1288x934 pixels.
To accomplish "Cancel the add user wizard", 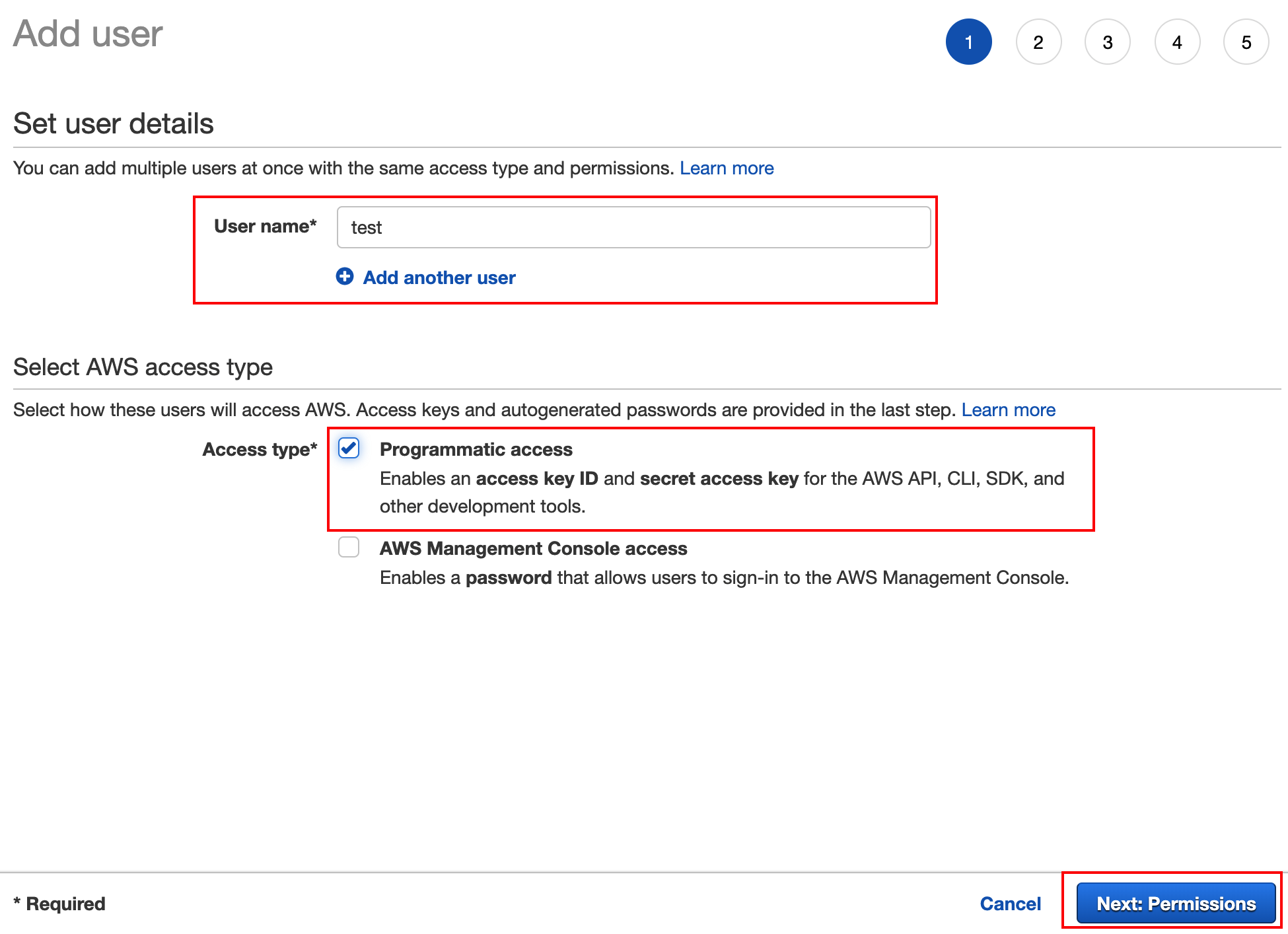I will [x=1010, y=904].
